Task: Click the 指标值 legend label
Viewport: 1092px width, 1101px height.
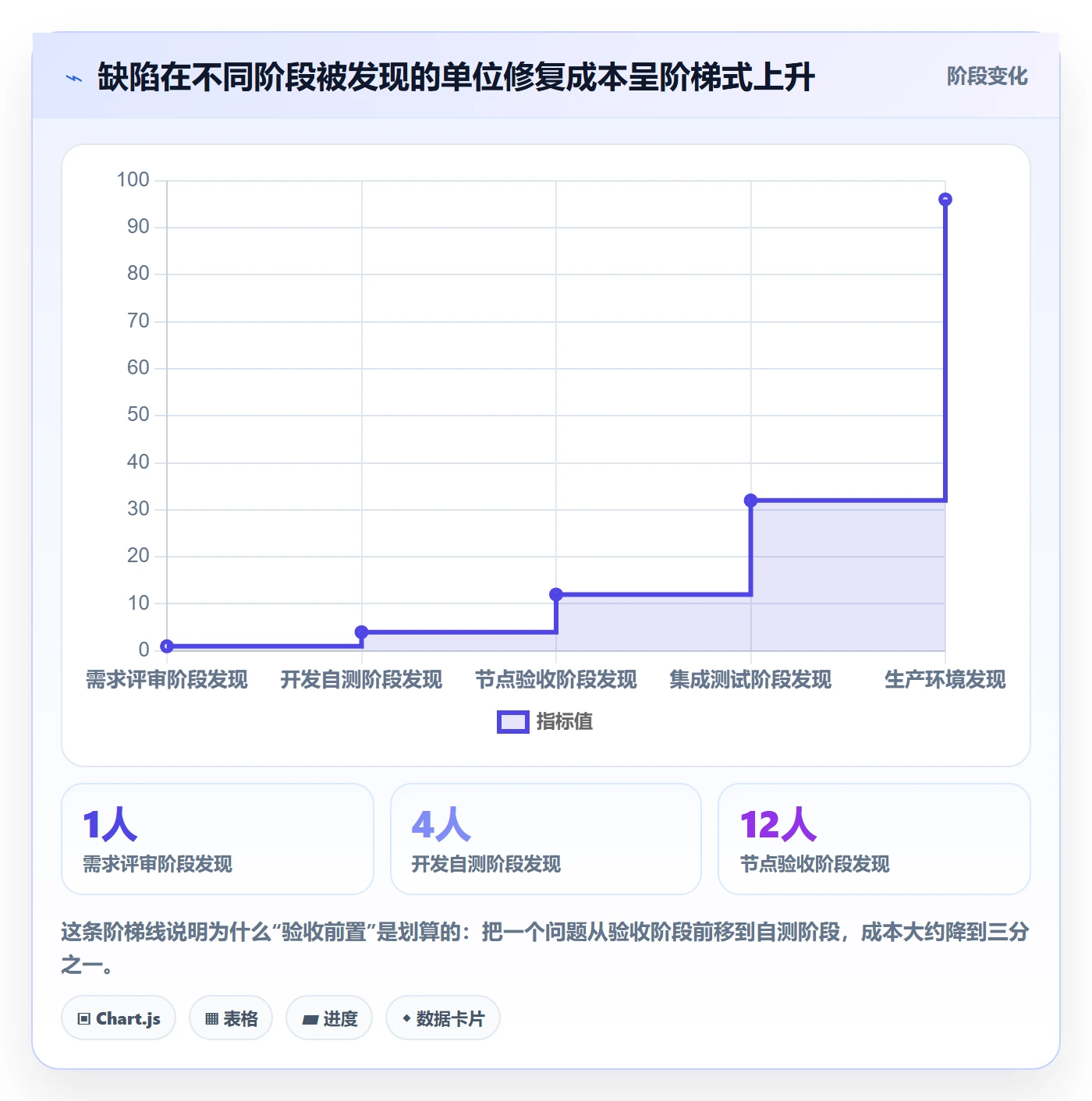Action: click(x=565, y=722)
